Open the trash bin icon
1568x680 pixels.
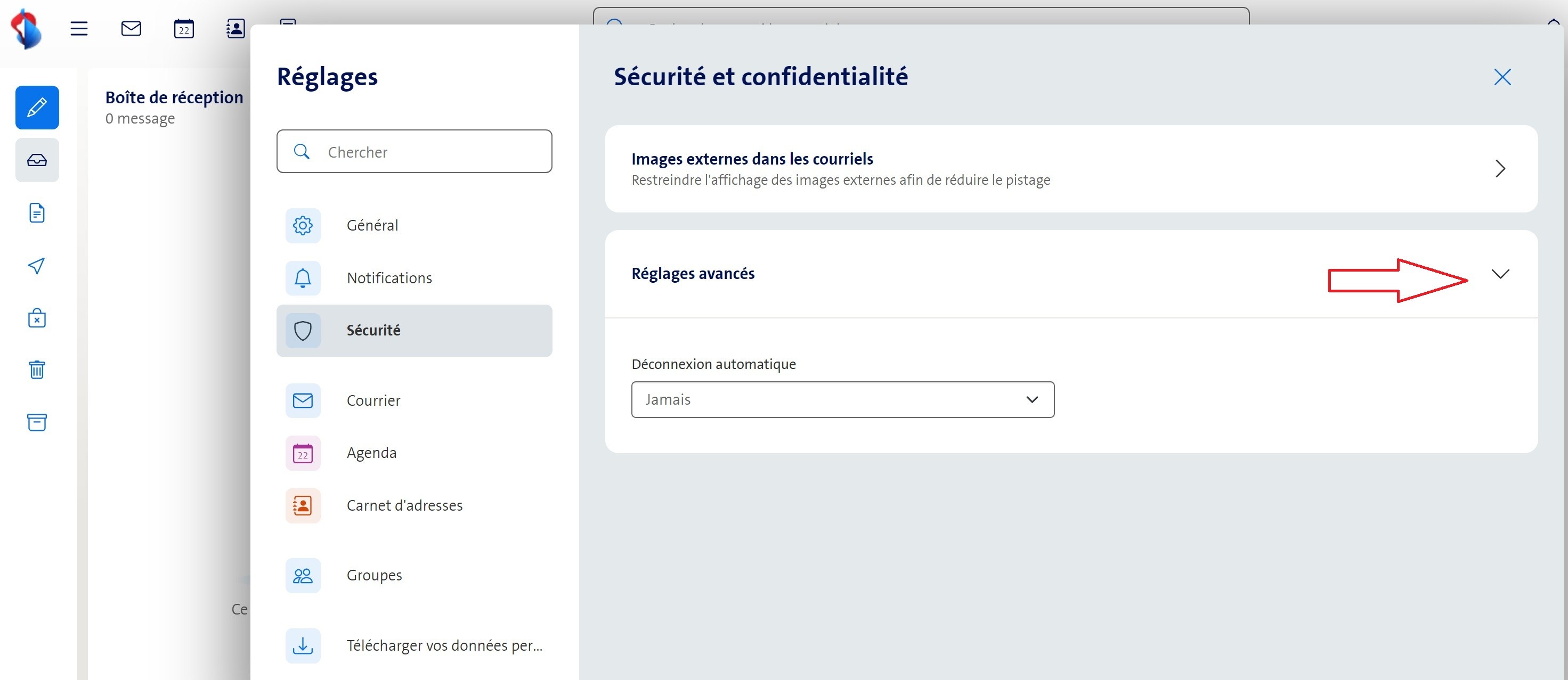tap(37, 370)
